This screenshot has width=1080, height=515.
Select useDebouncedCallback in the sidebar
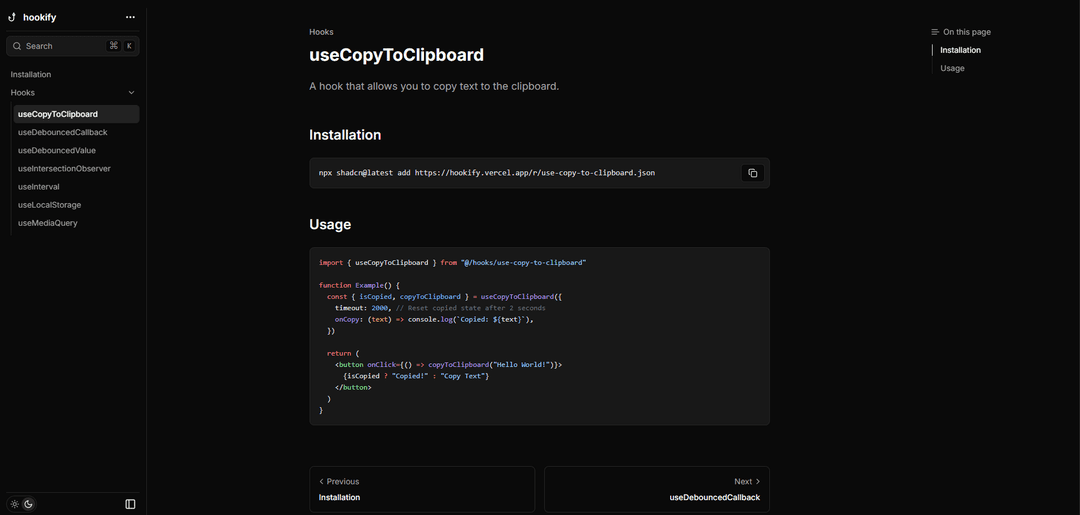pos(62,132)
